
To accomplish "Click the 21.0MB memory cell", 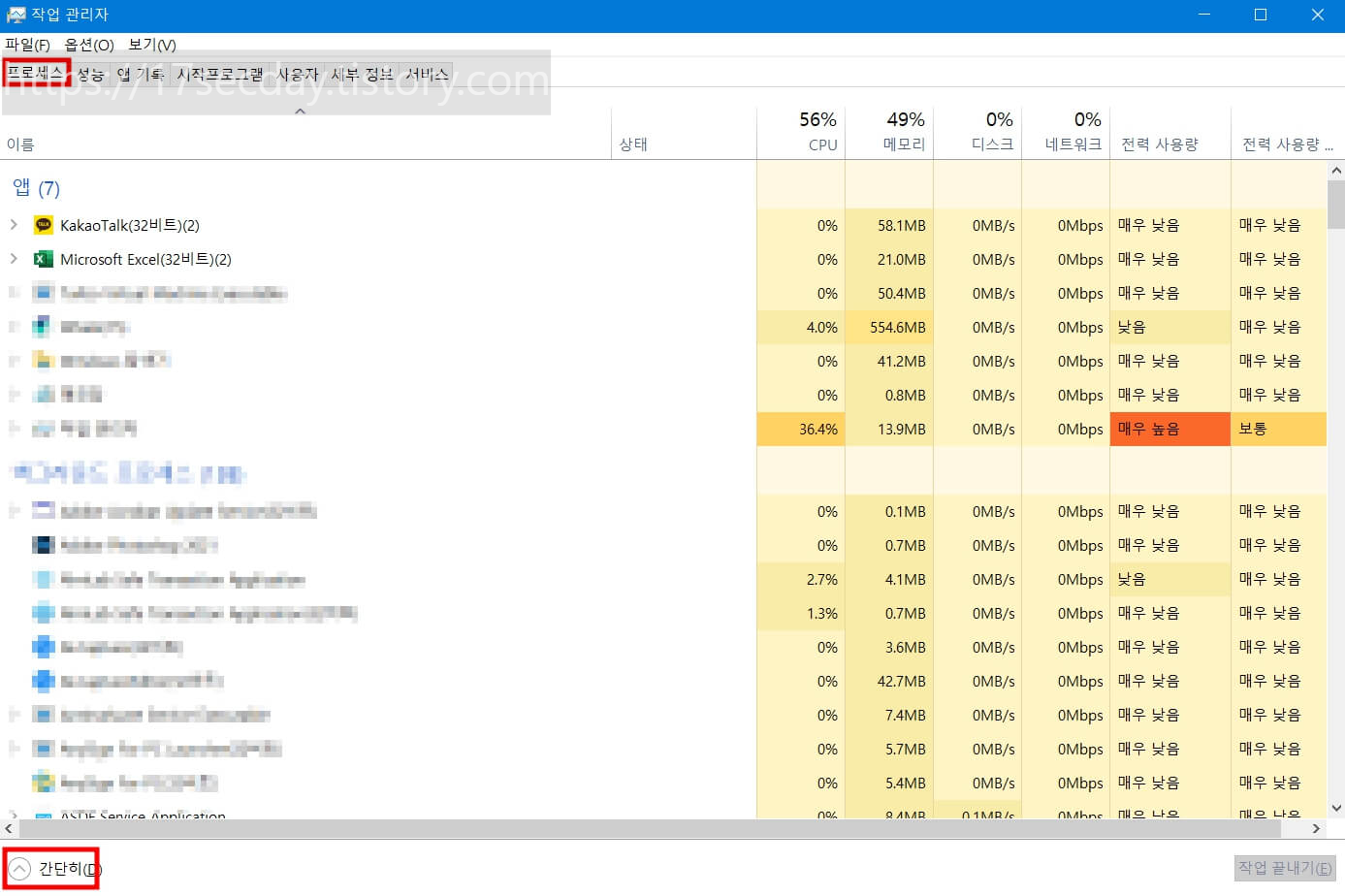I will pos(889,259).
